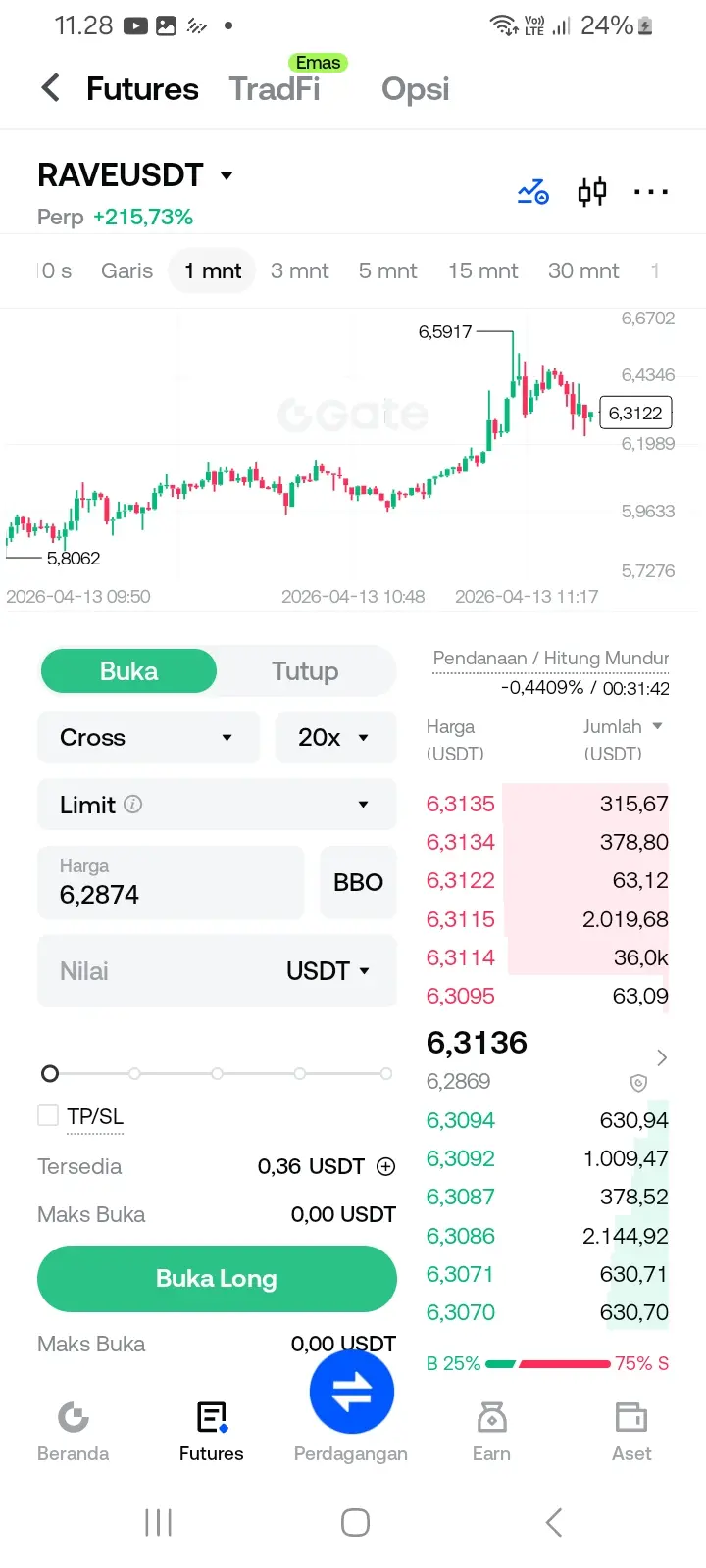
Task: Switch to the TradFi tab
Action: point(275,89)
